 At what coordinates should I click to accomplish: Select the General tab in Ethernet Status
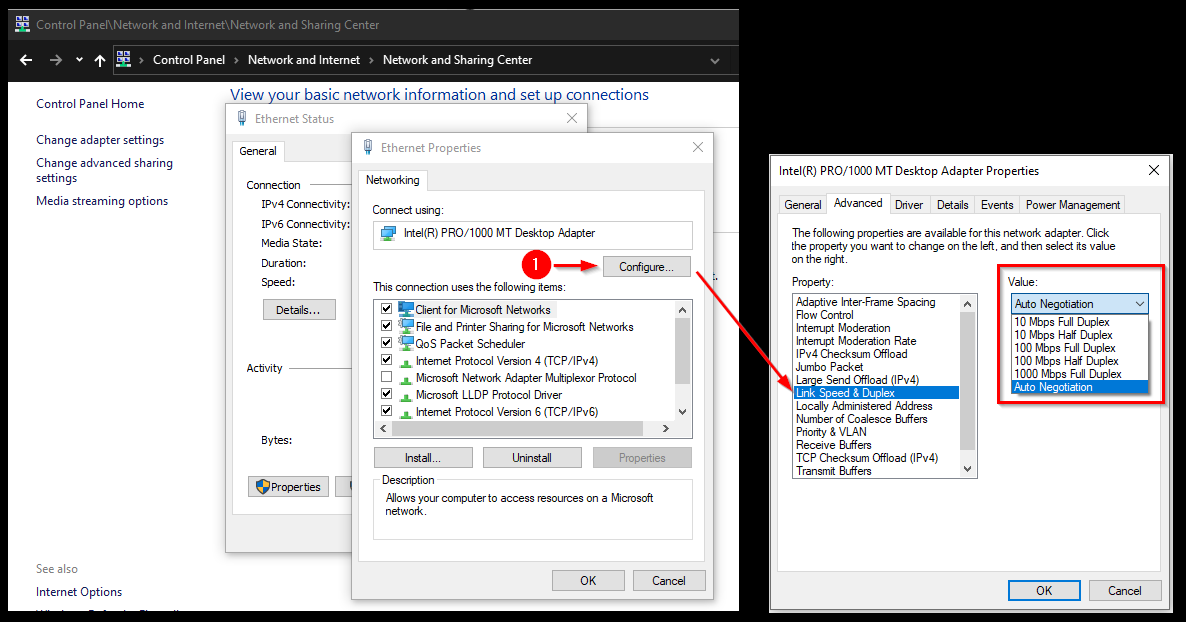[x=258, y=151]
